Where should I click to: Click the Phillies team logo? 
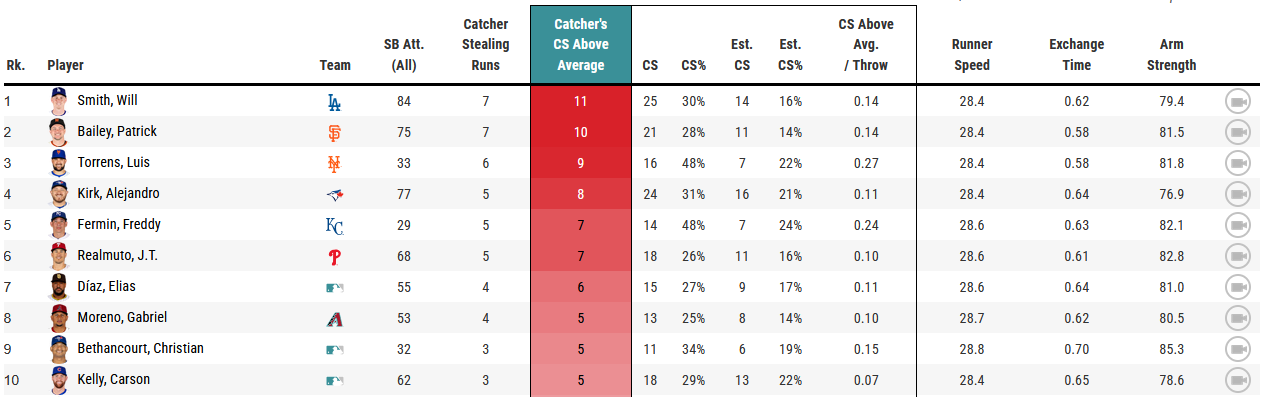(335, 256)
